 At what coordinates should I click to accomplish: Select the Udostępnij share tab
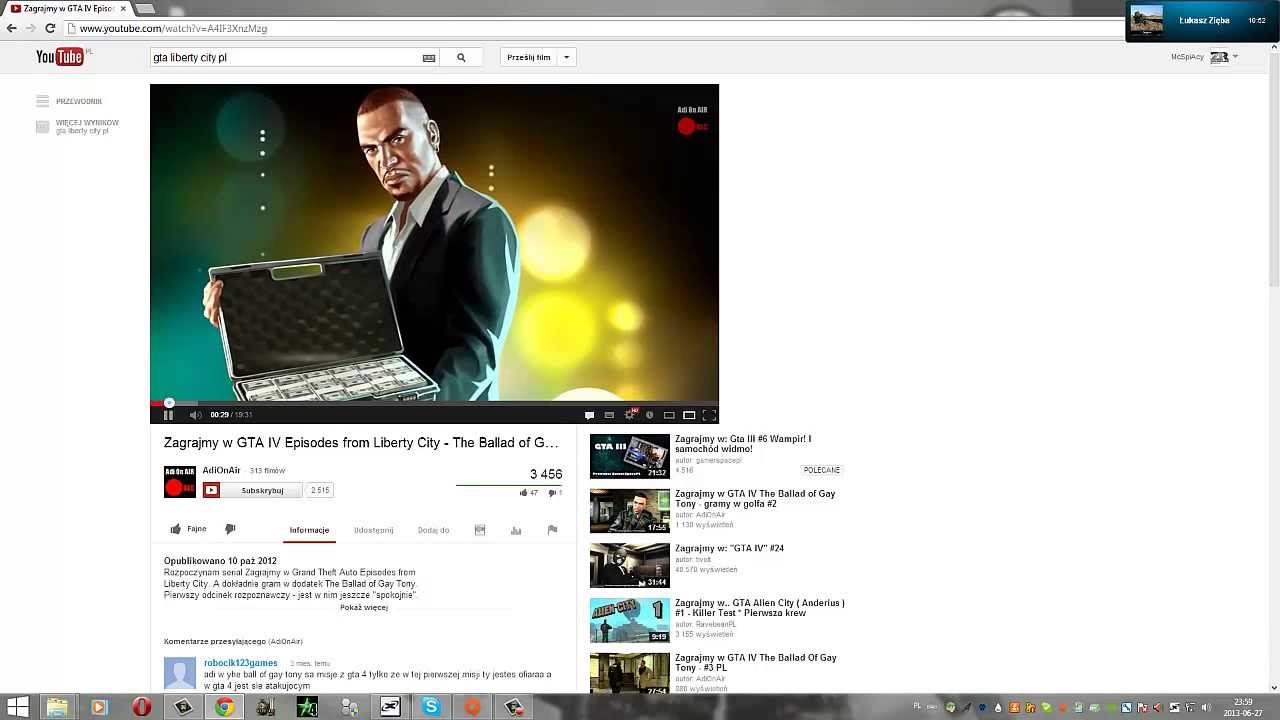point(373,530)
